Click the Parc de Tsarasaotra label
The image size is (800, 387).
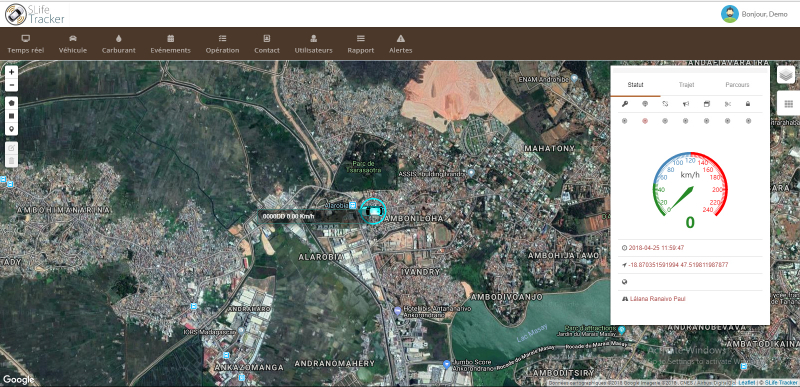coord(365,167)
